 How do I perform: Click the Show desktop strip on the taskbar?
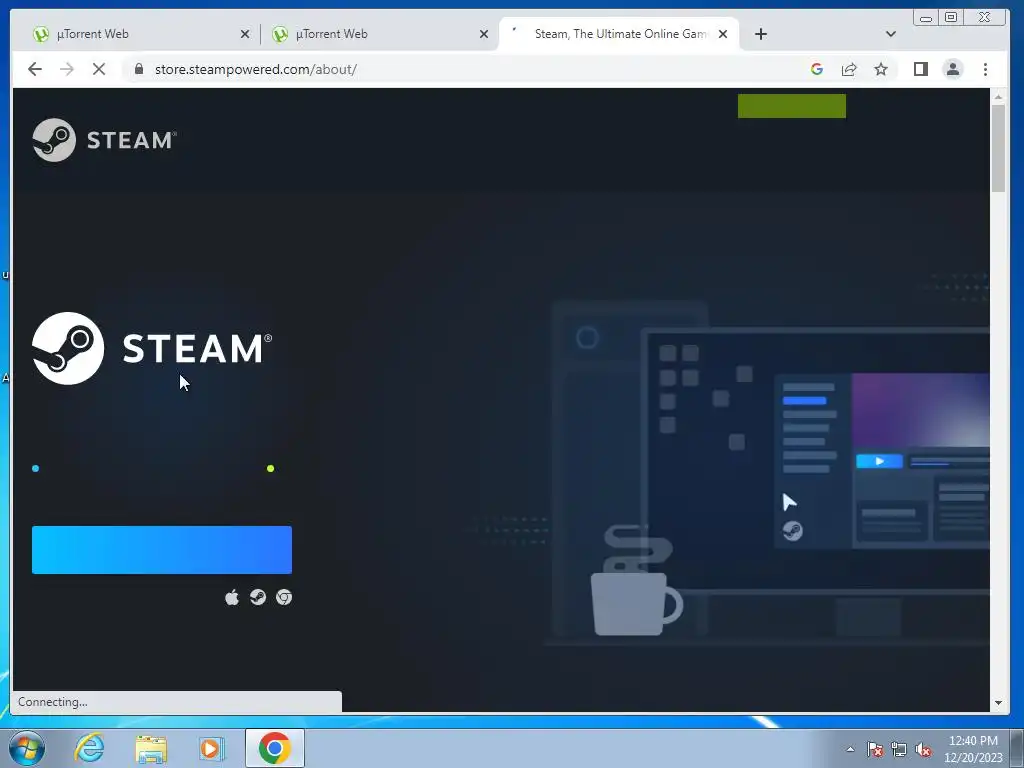coord(1017,748)
